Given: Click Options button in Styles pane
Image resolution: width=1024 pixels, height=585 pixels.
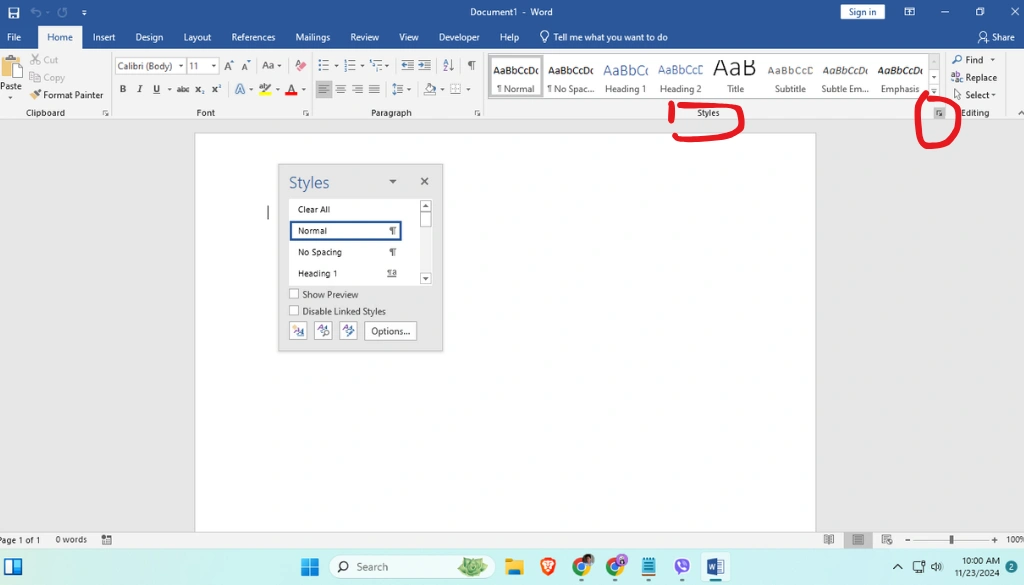Looking at the screenshot, I should point(391,331).
